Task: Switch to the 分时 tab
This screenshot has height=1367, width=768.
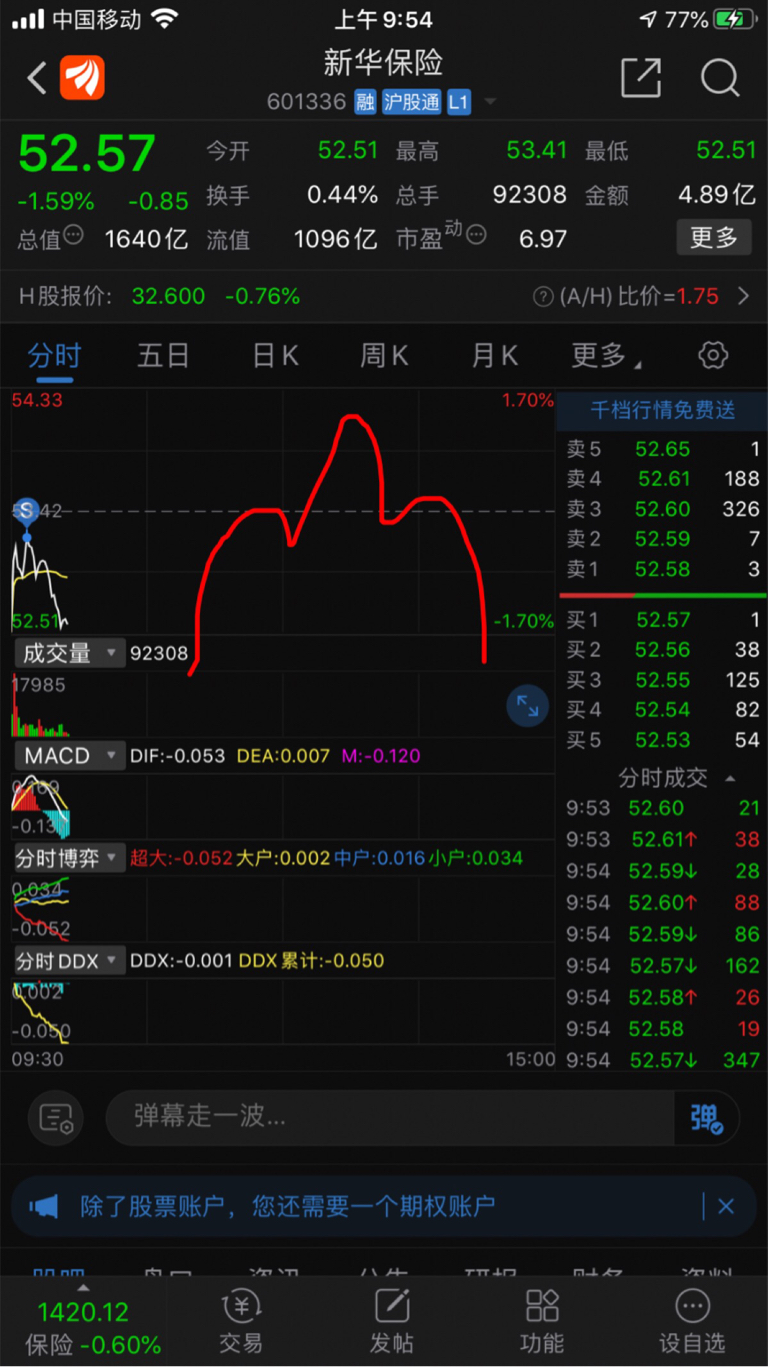Action: click(54, 355)
